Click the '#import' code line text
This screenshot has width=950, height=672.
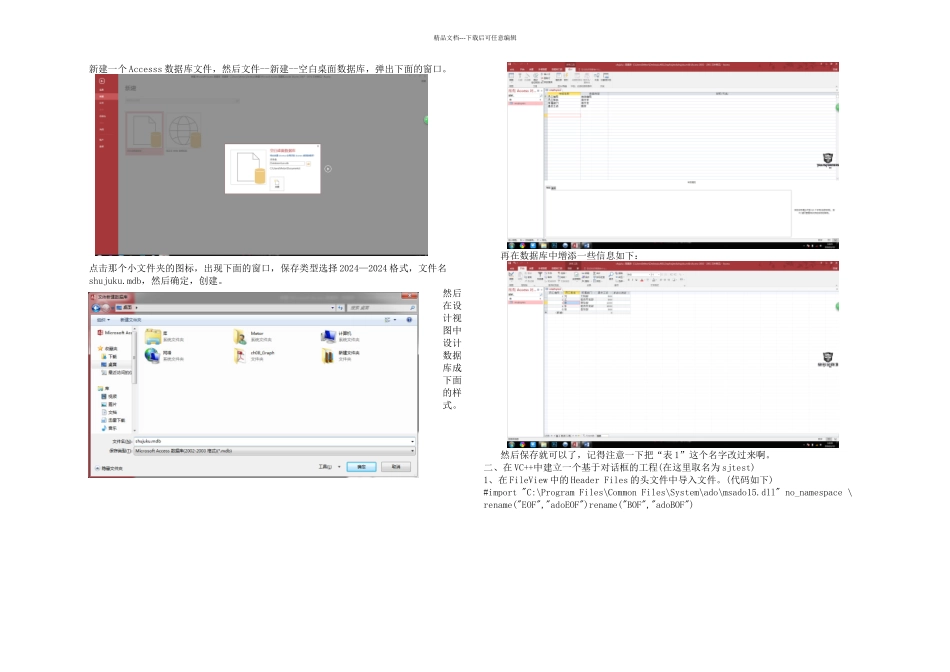668,493
